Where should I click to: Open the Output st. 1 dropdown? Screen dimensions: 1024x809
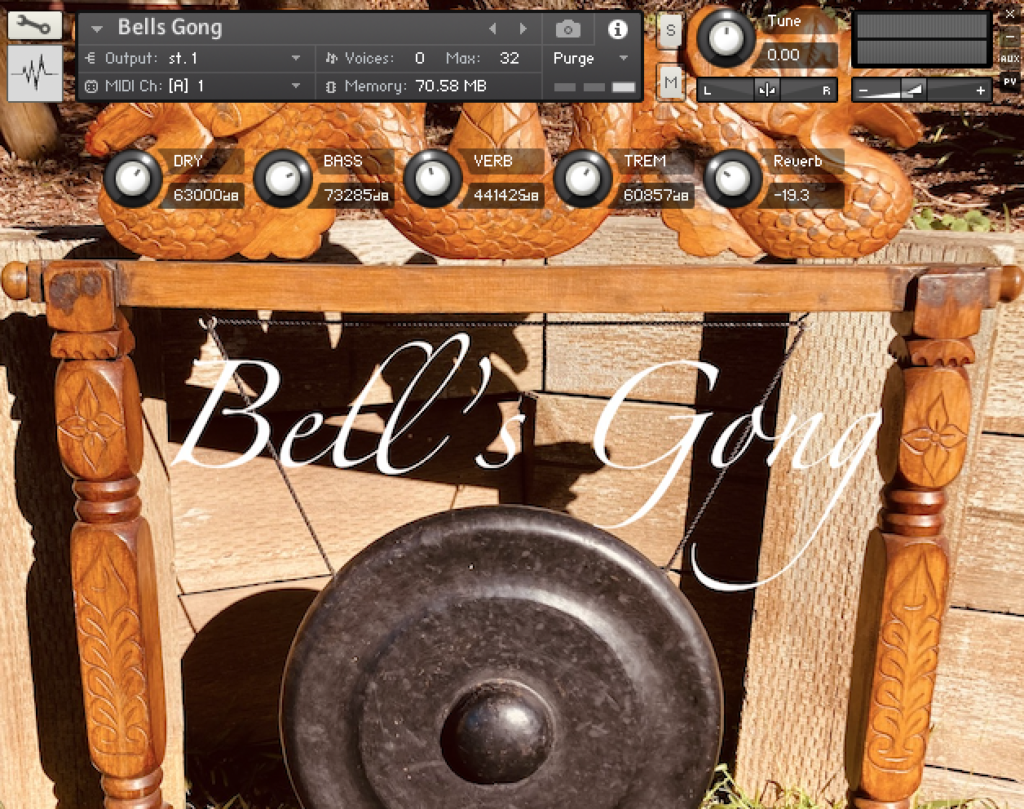coord(296,58)
